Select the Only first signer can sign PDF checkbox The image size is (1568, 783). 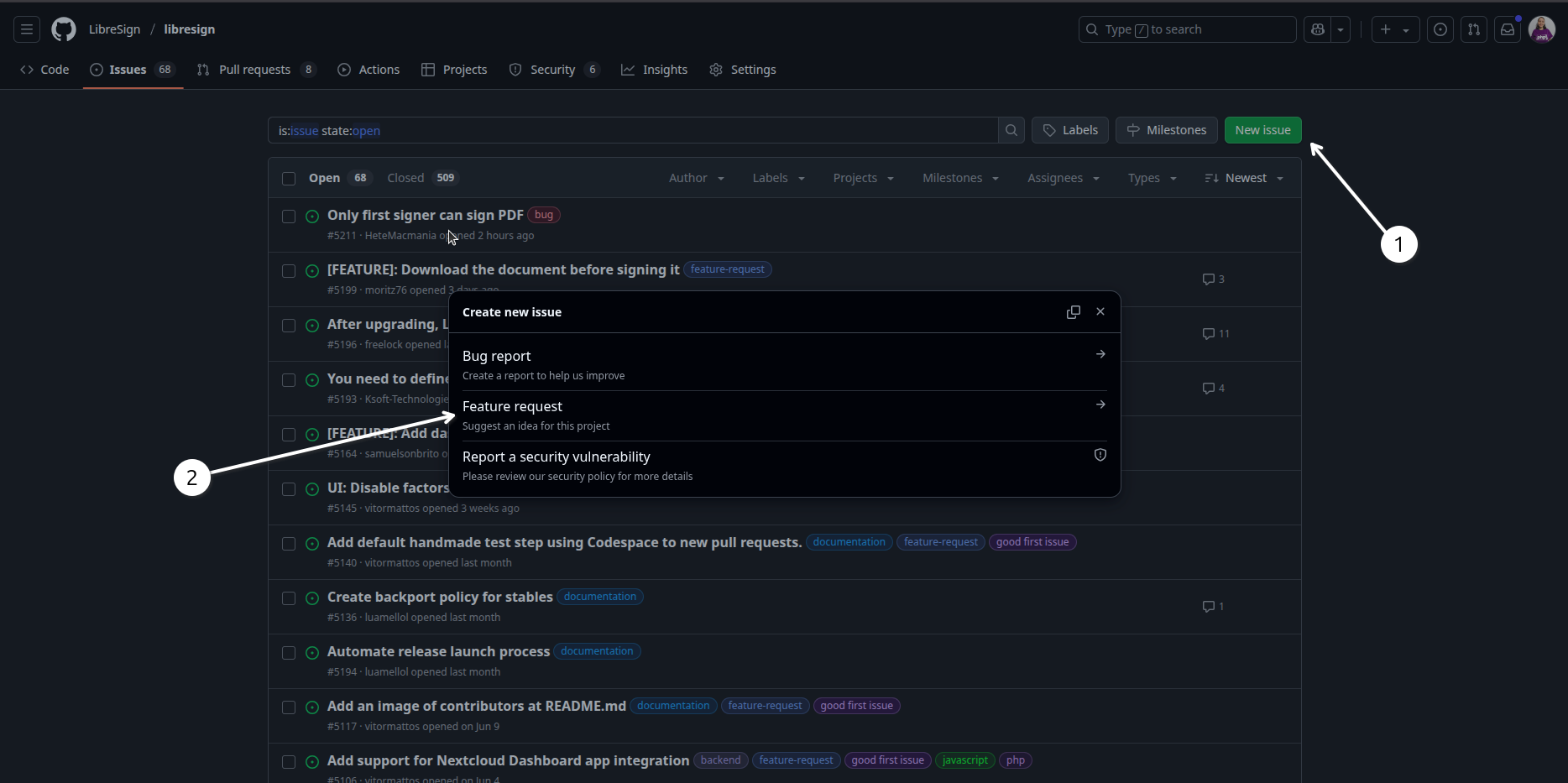289,217
